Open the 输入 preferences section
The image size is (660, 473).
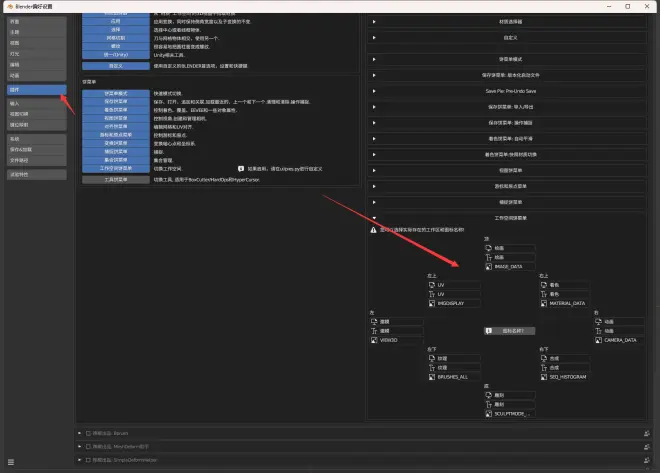(37, 104)
